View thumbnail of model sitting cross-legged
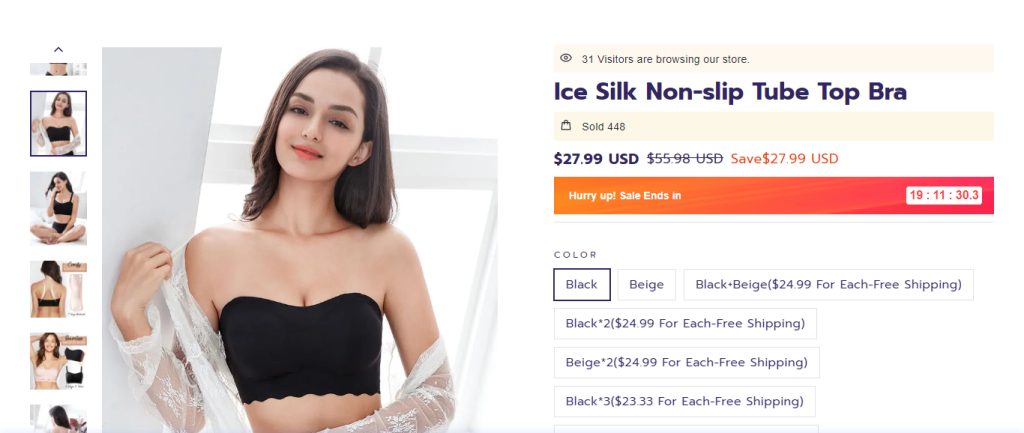Image resolution: width=1024 pixels, height=433 pixels. (x=58, y=207)
